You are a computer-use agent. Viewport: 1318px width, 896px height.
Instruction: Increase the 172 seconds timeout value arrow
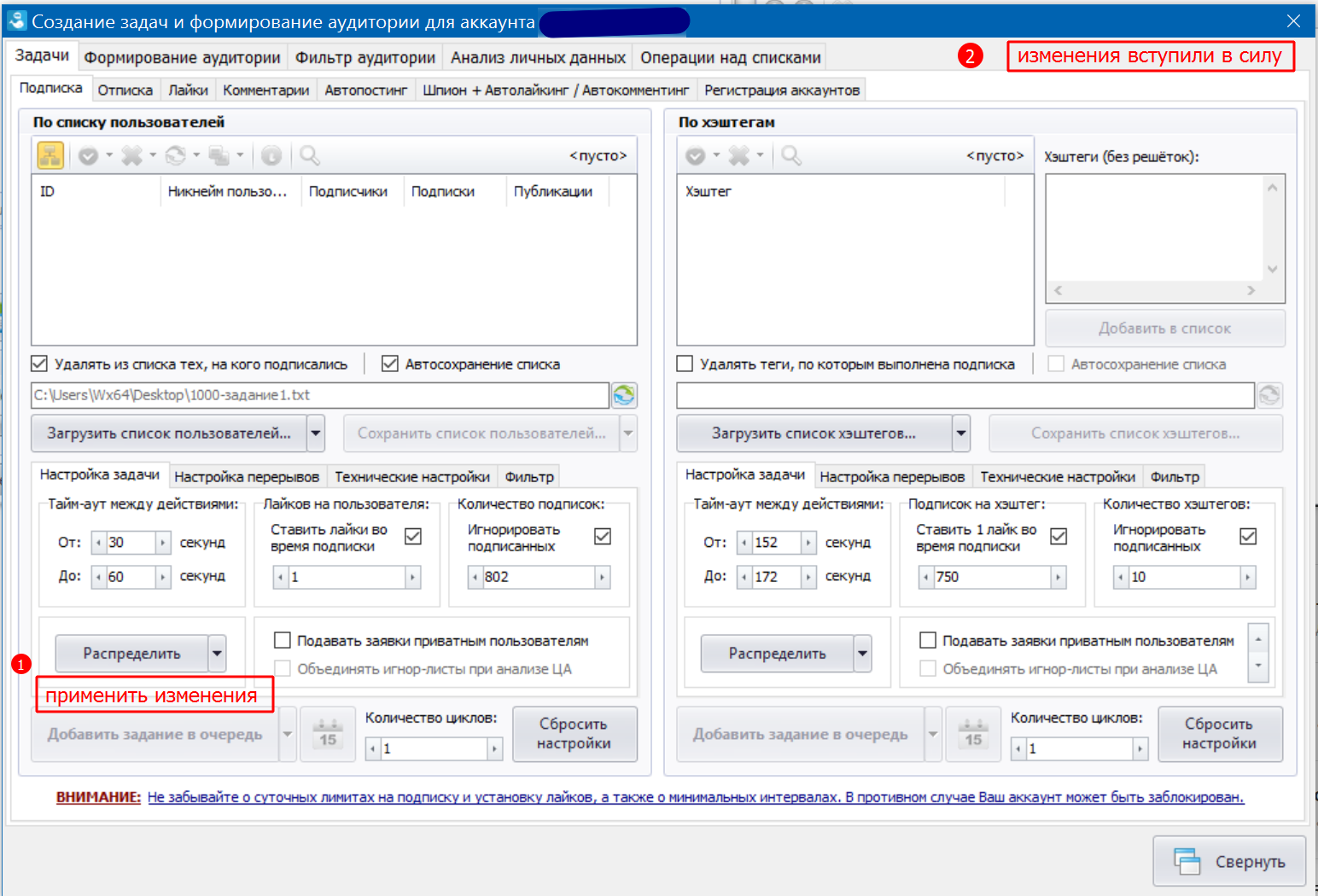coord(808,578)
